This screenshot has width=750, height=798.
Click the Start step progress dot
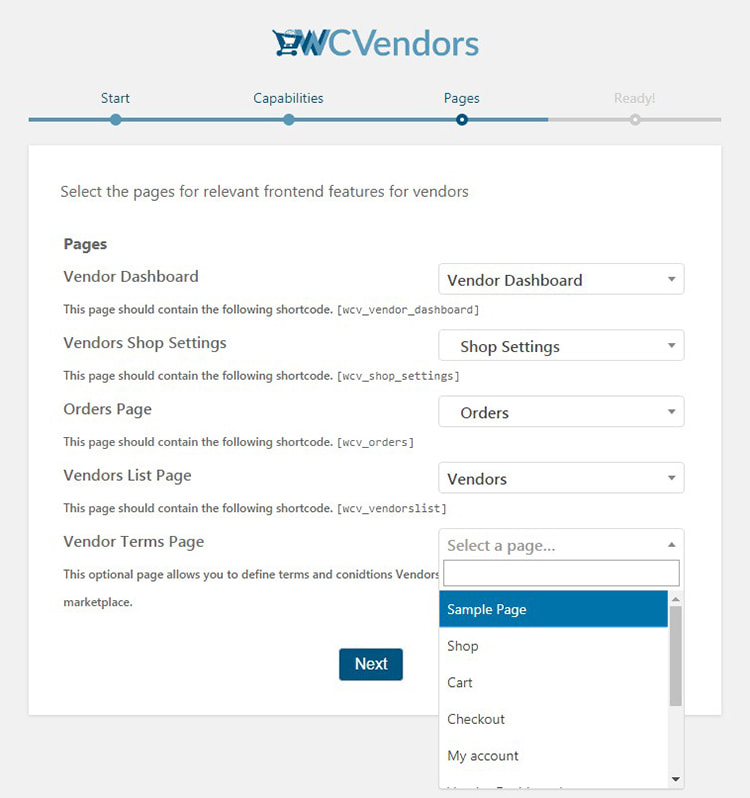(116, 120)
